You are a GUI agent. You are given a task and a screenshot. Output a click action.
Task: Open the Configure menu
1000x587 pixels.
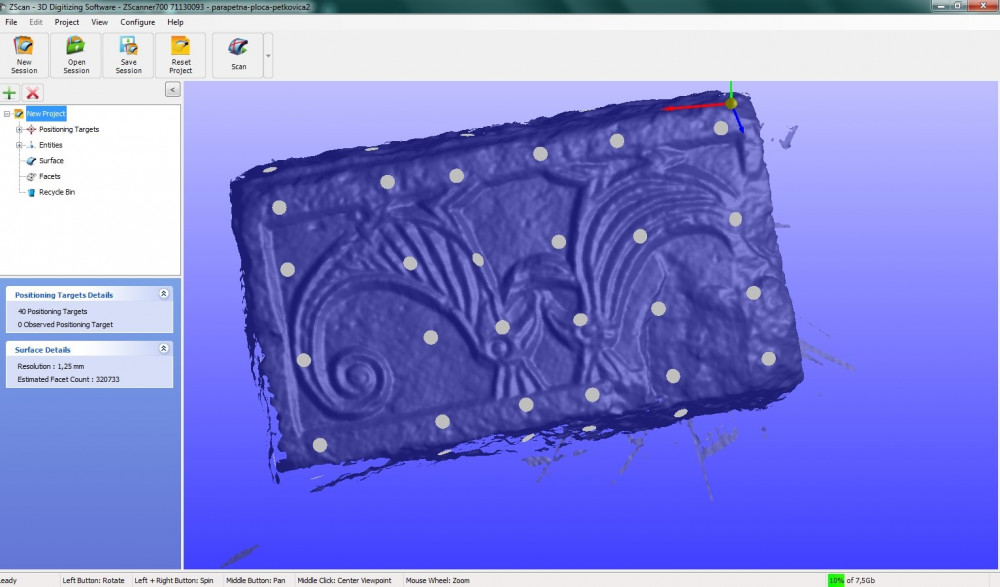tap(138, 22)
